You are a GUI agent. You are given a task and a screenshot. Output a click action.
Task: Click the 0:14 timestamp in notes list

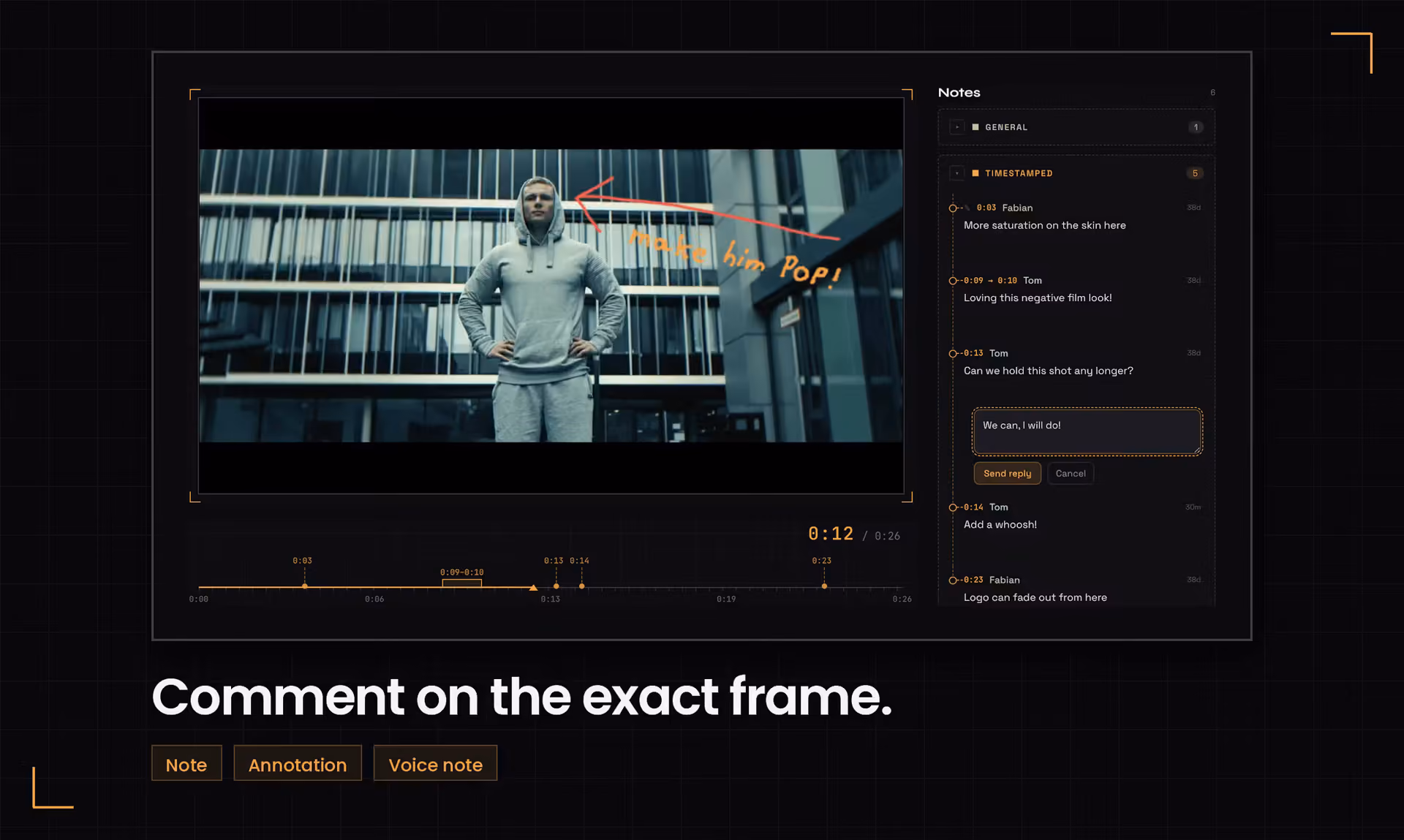[x=973, y=507]
